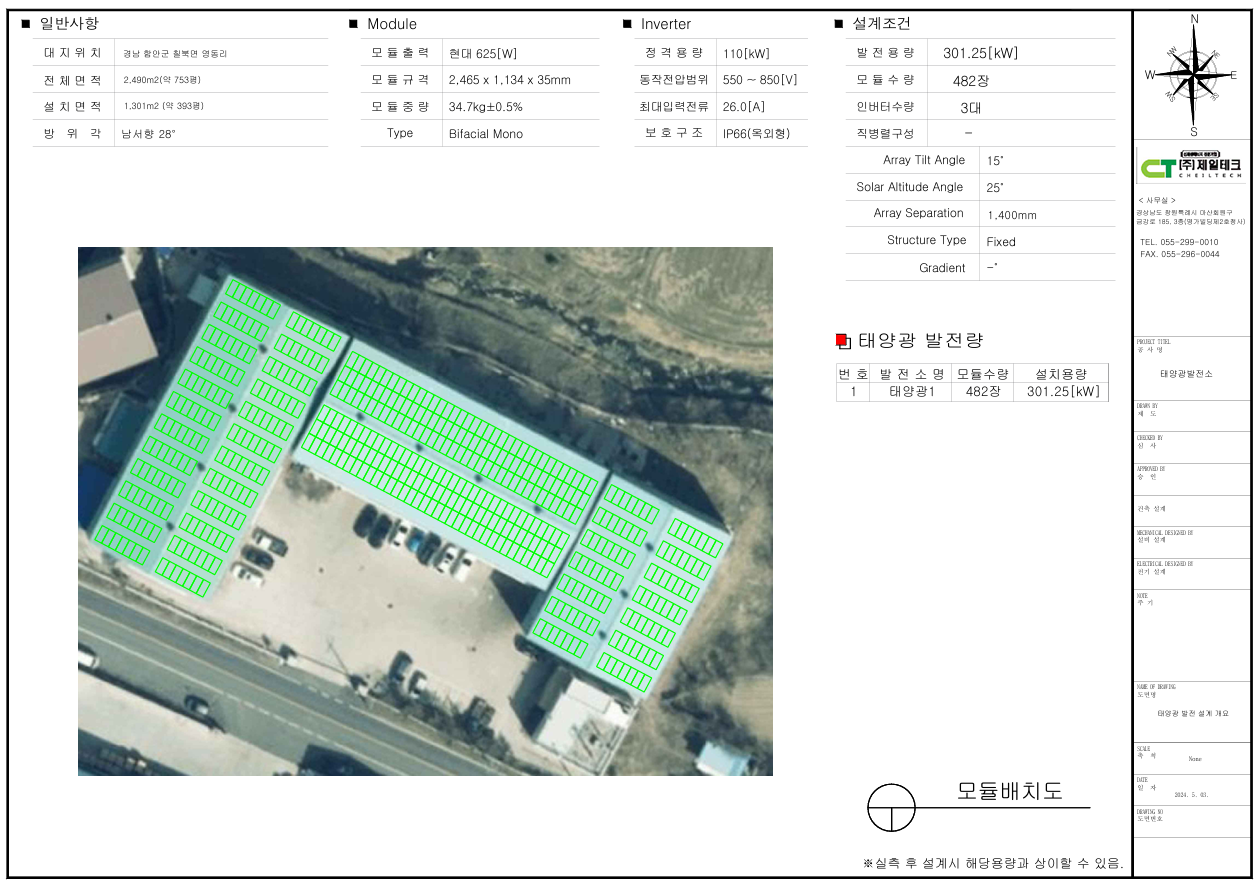Click the TEL. 055-299-0010 phone number
Screen dimensions: 1259x888
[1179, 242]
